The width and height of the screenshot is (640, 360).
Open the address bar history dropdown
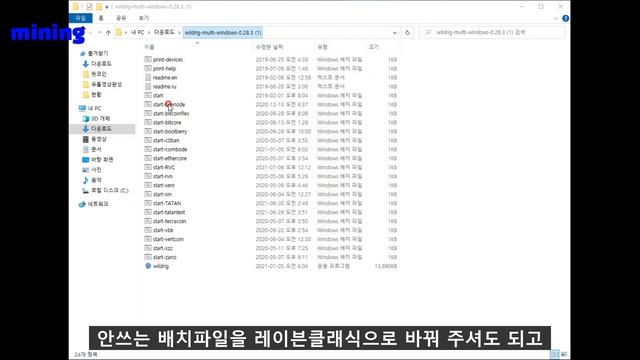pyautogui.click(x=394, y=33)
